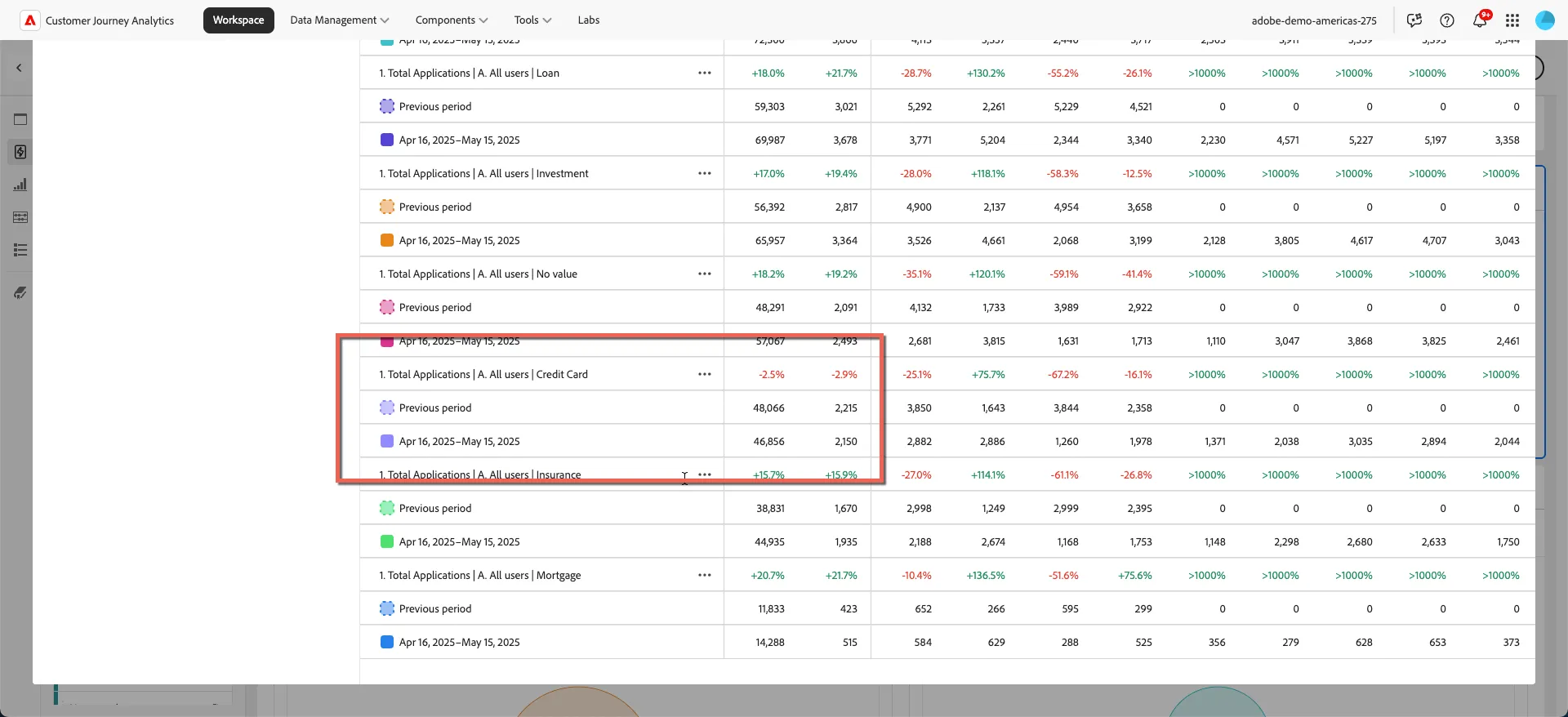Open the list icon in left rail

(x=20, y=250)
